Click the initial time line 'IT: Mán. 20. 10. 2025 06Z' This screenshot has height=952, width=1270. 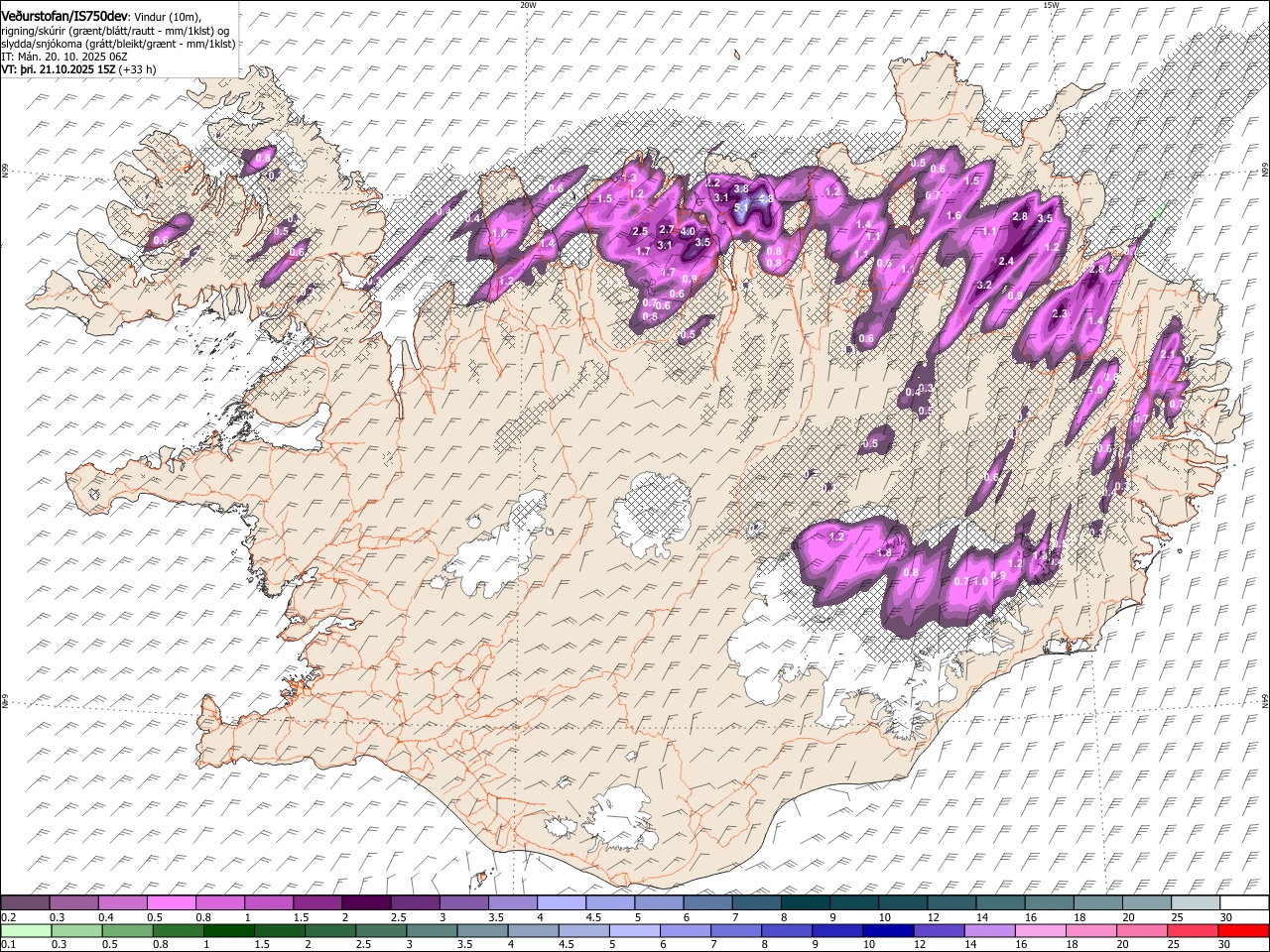click(63, 57)
